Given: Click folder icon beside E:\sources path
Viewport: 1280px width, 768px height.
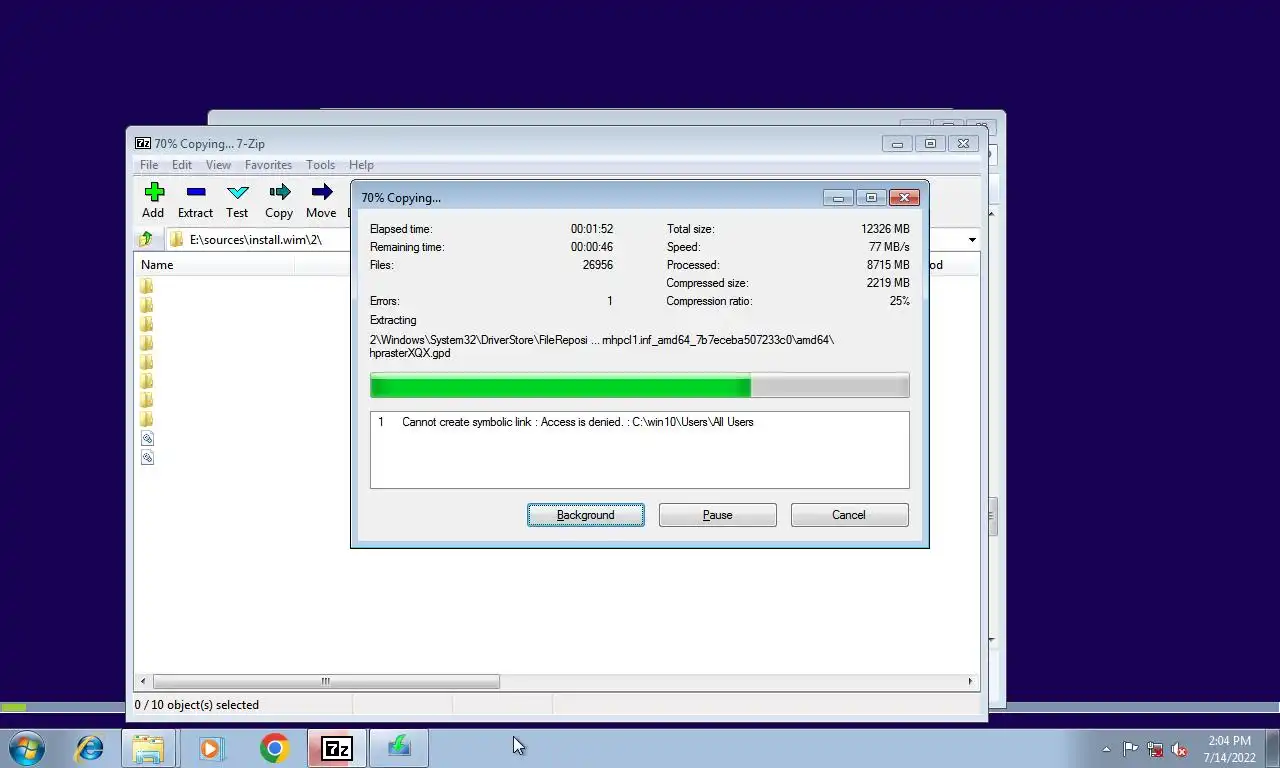Looking at the screenshot, I should click(177, 239).
